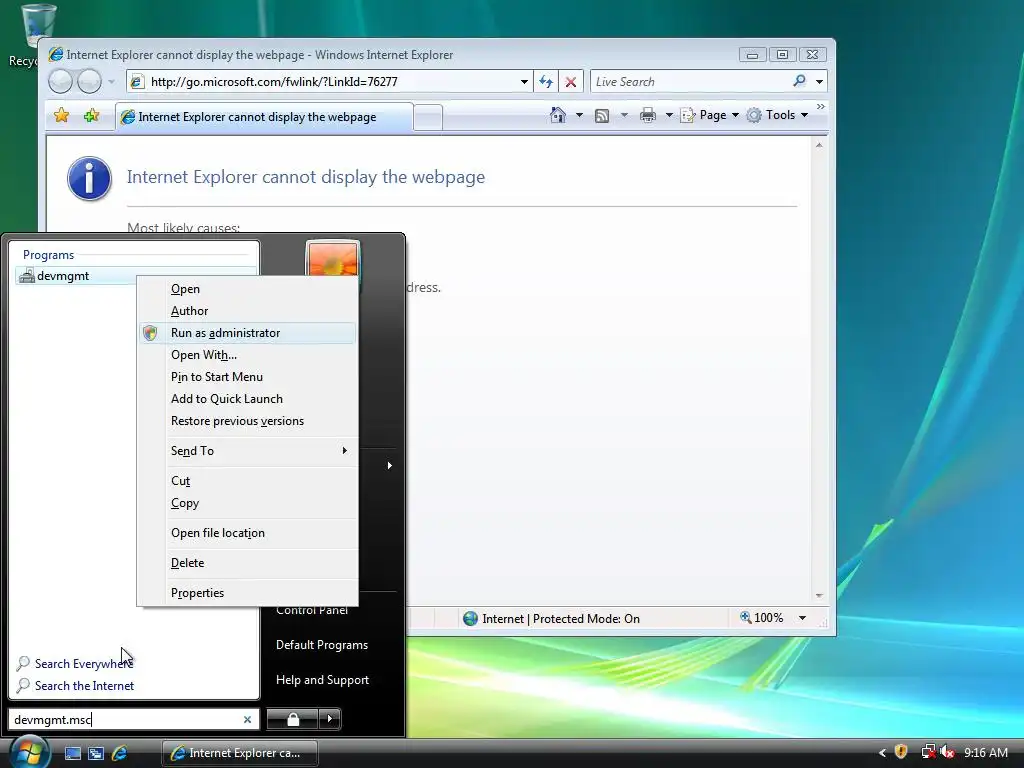Click the Live Search magnifier icon
Viewport: 1024px width, 768px height.
pos(799,81)
